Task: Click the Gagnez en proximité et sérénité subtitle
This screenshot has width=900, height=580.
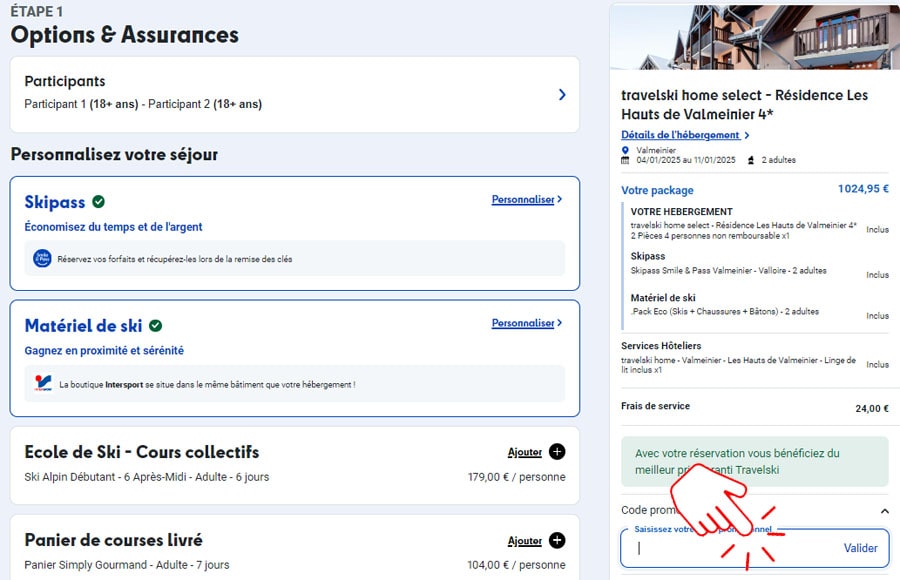Action: click(x=104, y=350)
